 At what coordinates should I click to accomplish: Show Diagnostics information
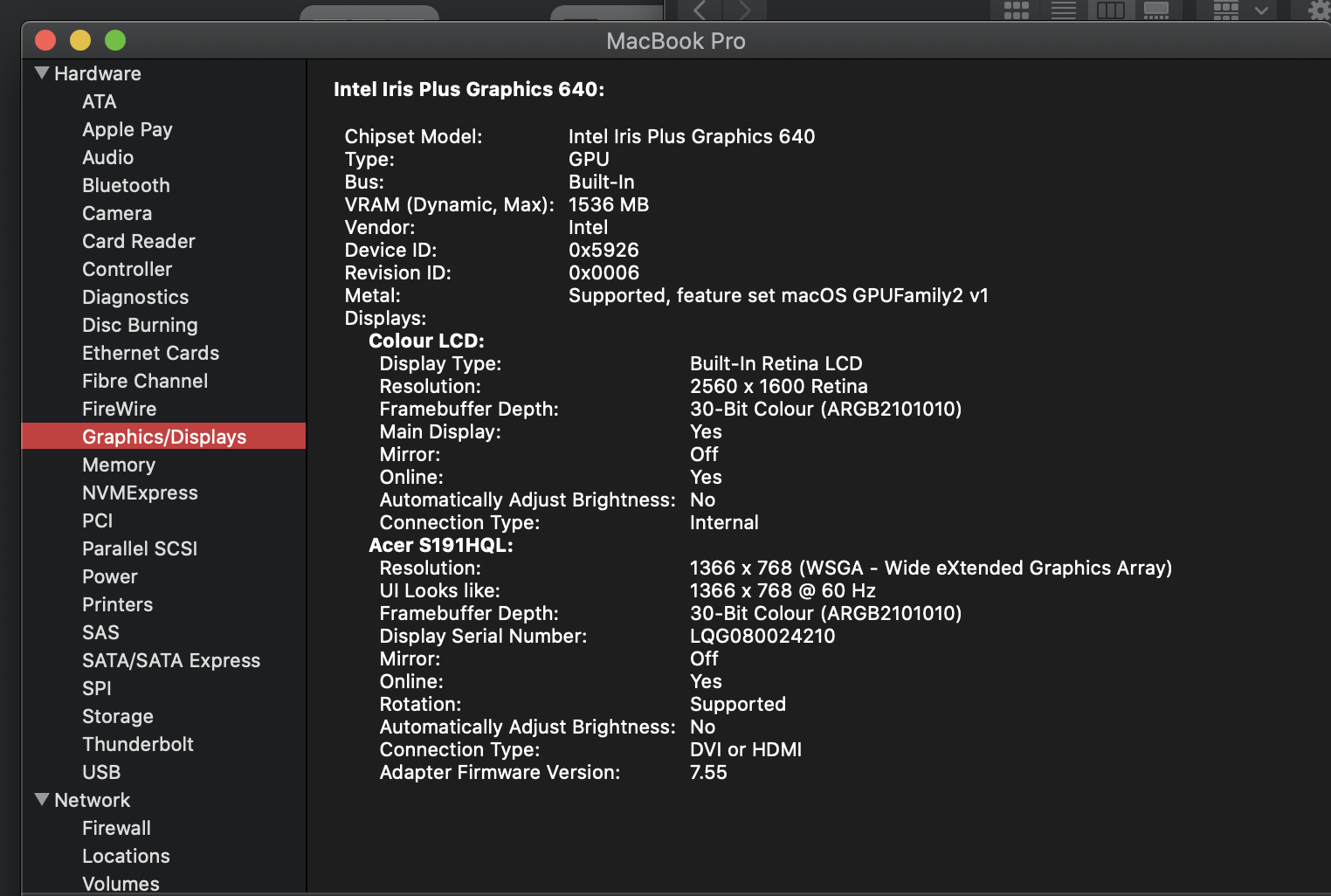(x=135, y=297)
